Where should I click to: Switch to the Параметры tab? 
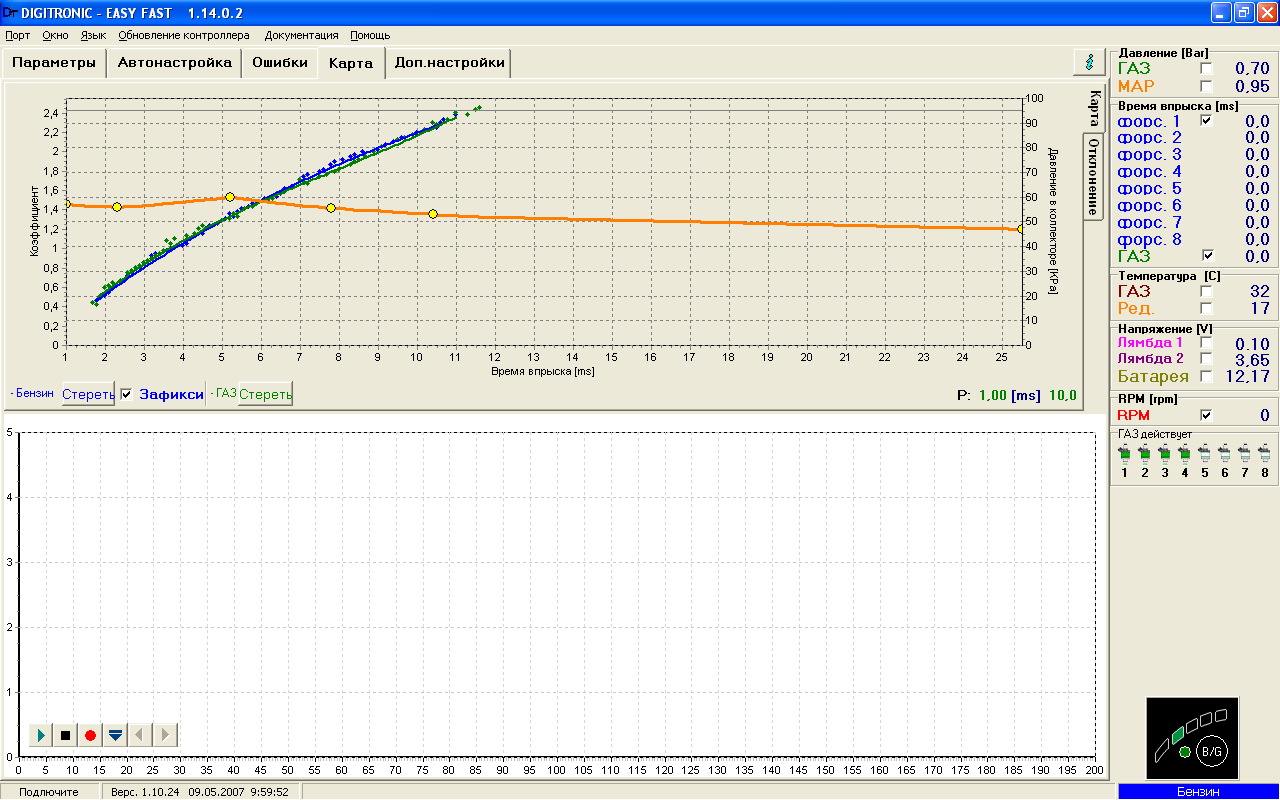54,62
